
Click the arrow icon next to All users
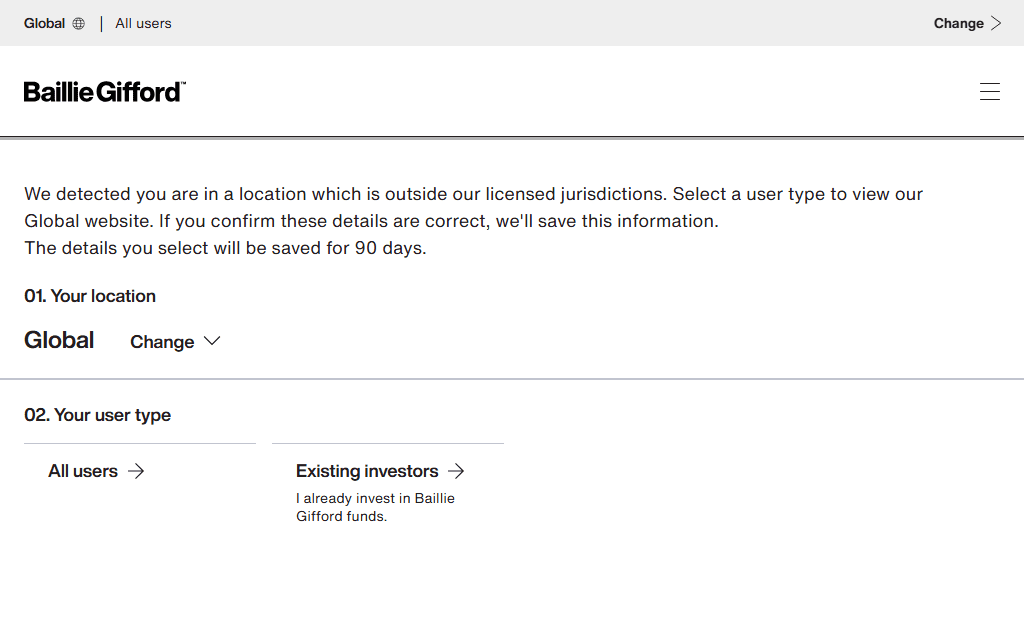pyautogui.click(x=136, y=471)
